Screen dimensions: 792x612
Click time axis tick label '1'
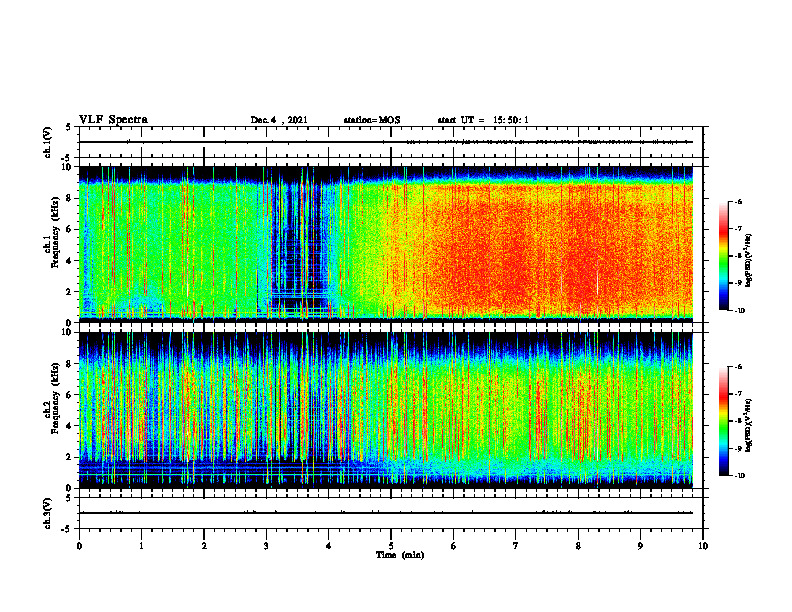point(141,546)
